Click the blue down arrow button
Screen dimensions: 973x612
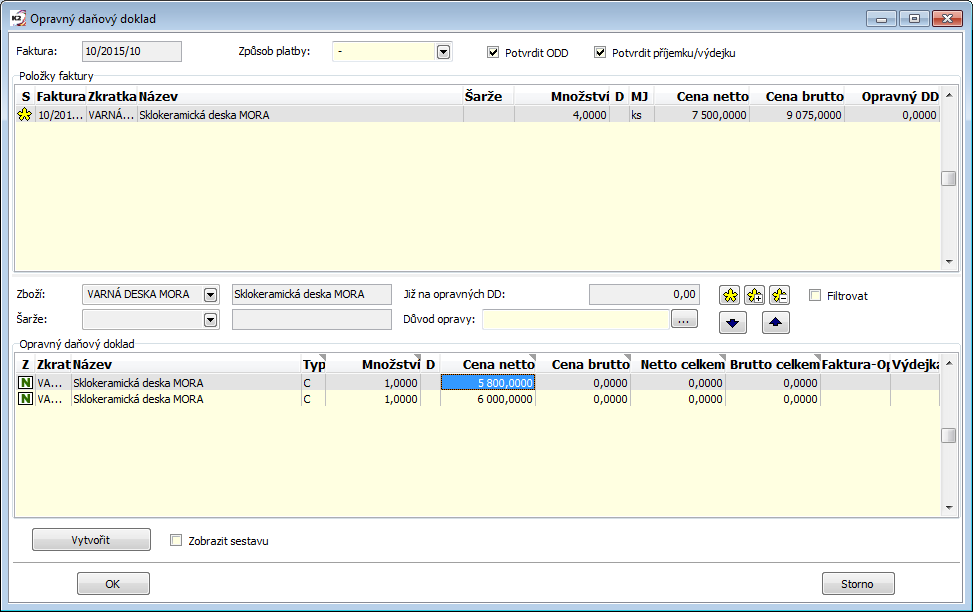[x=733, y=323]
